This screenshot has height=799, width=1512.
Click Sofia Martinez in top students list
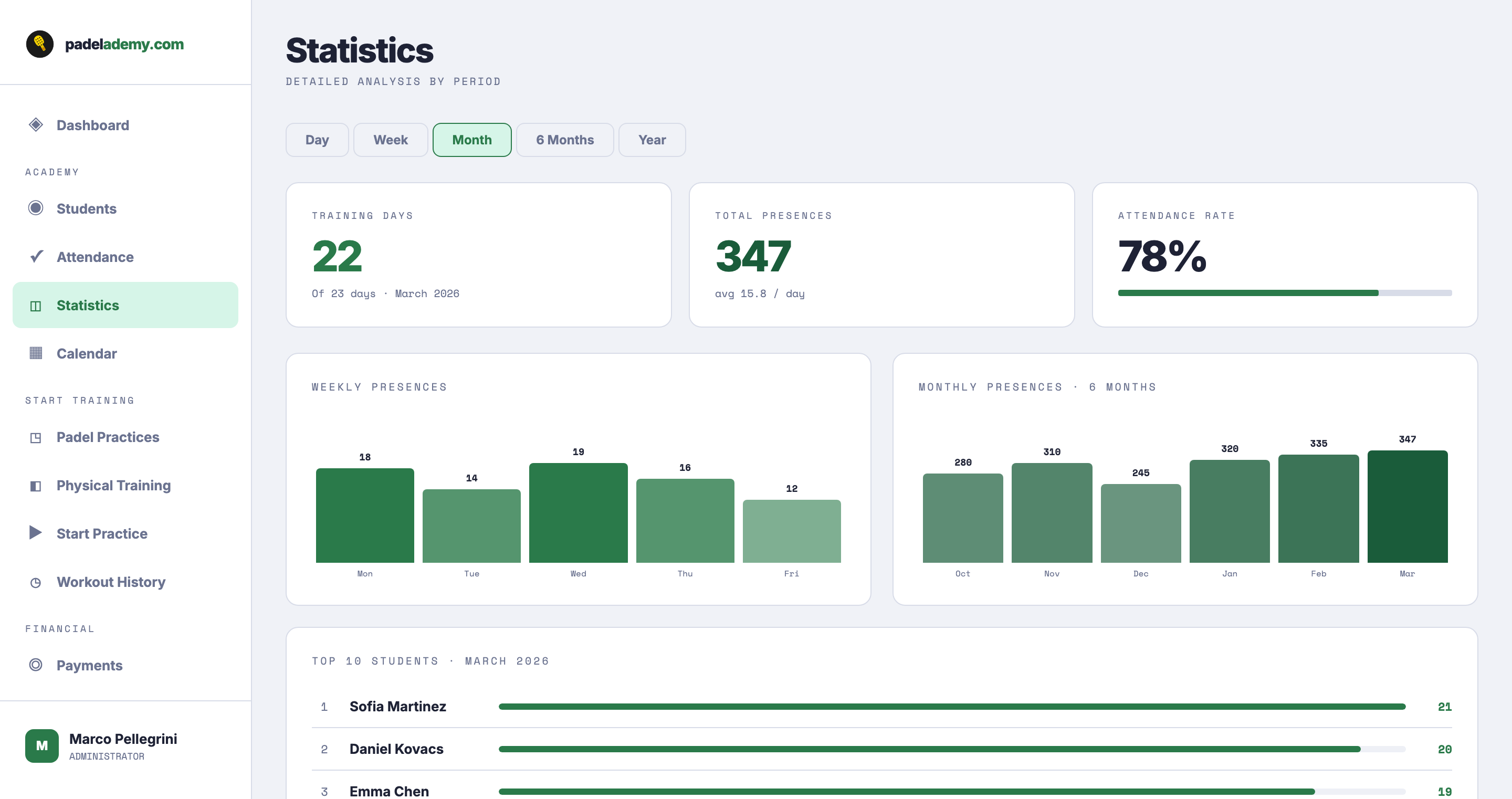pos(397,706)
